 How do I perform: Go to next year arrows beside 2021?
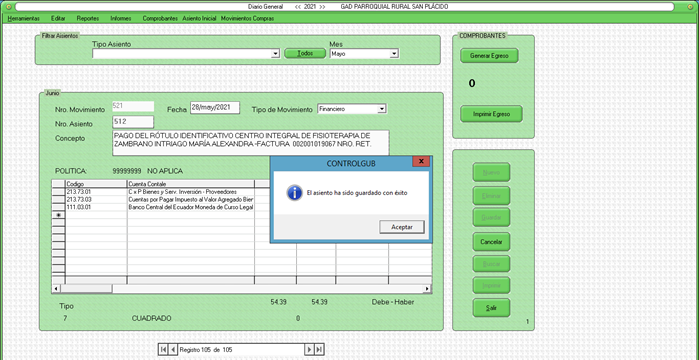[x=322, y=7]
